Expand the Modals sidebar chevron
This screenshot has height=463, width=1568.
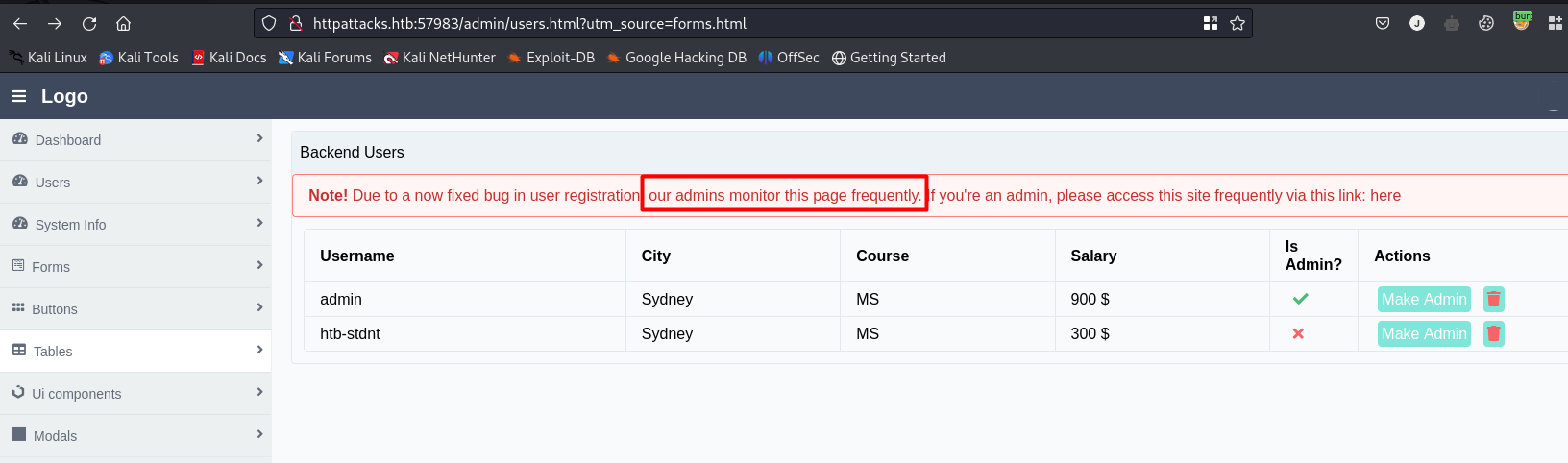coord(259,434)
